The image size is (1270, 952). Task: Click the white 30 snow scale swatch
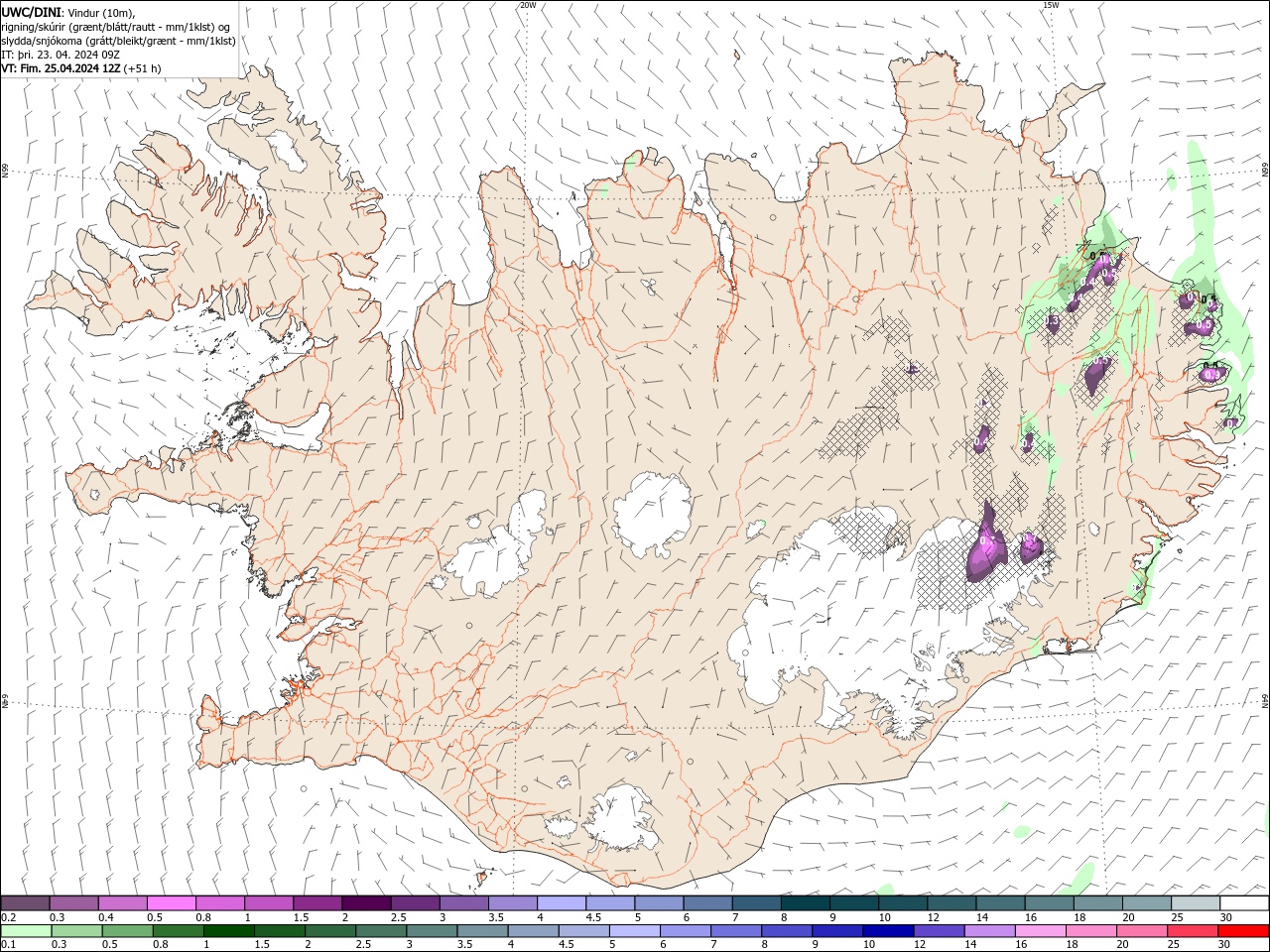point(1244,903)
